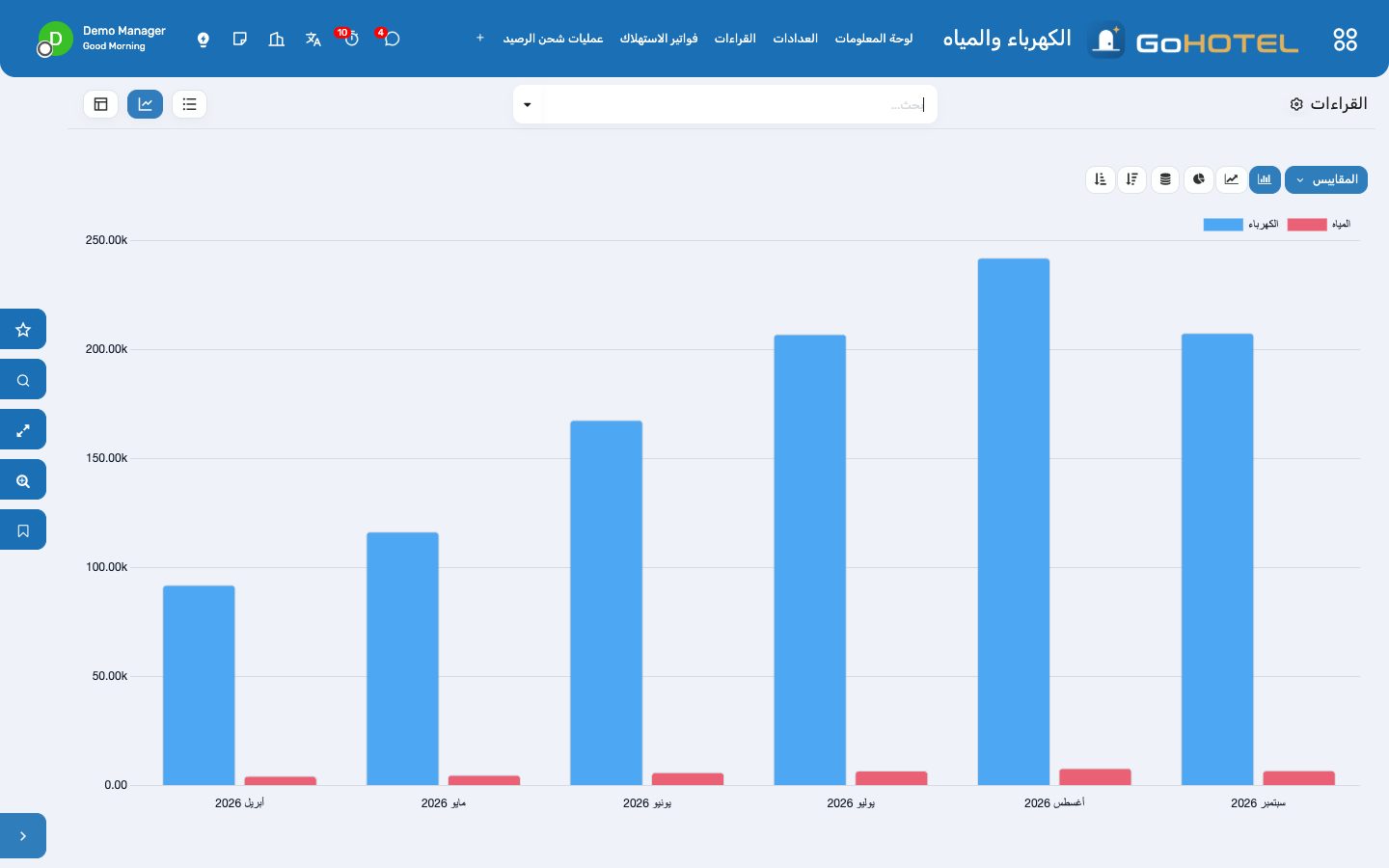Open the company building icon
Image resolution: width=1389 pixels, height=868 pixels.
[x=277, y=40]
